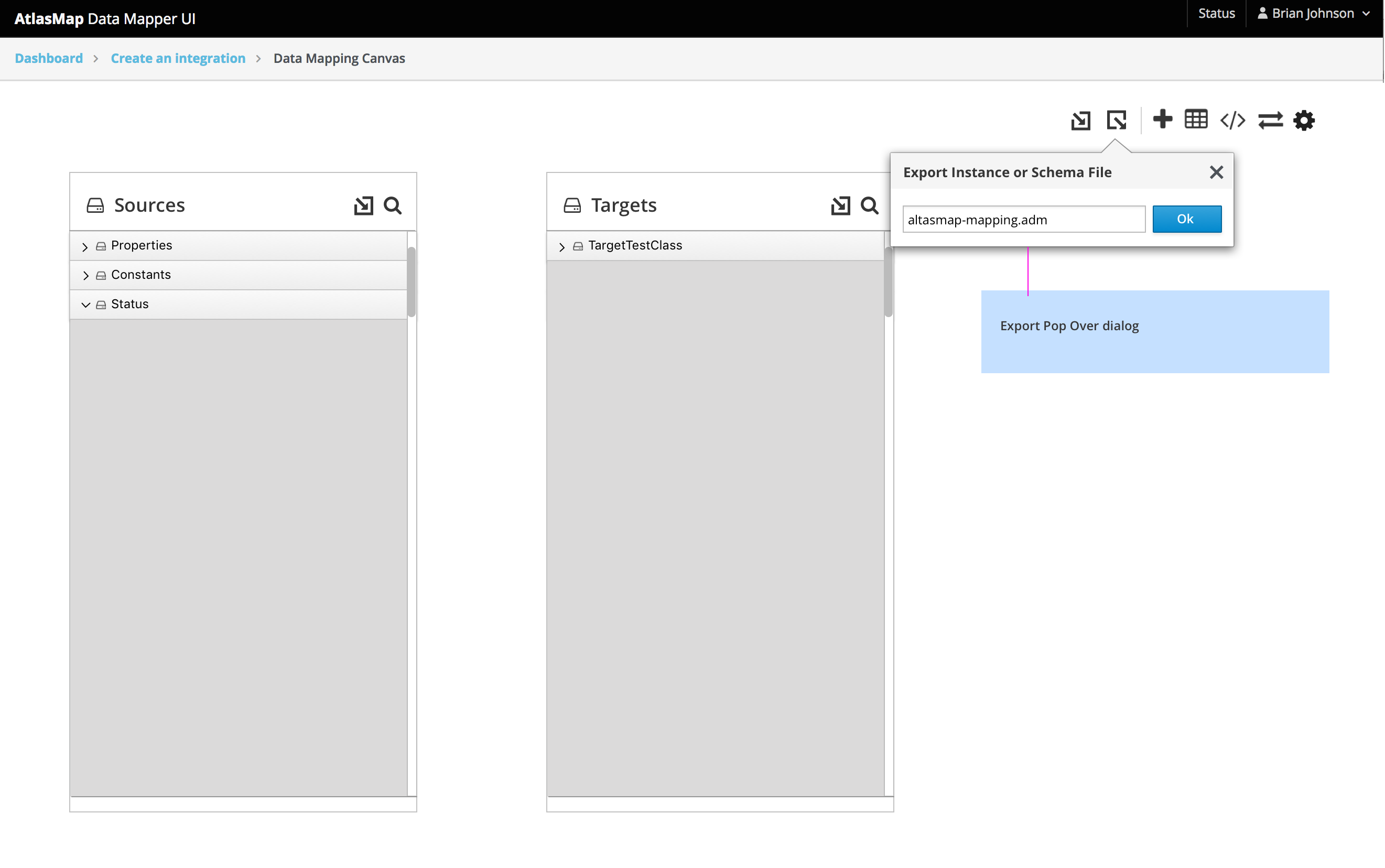Image resolution: width=1385 pixels, height=868 pixels.
Task: Expand the Constants section
Action: click(x=85, y=275)
